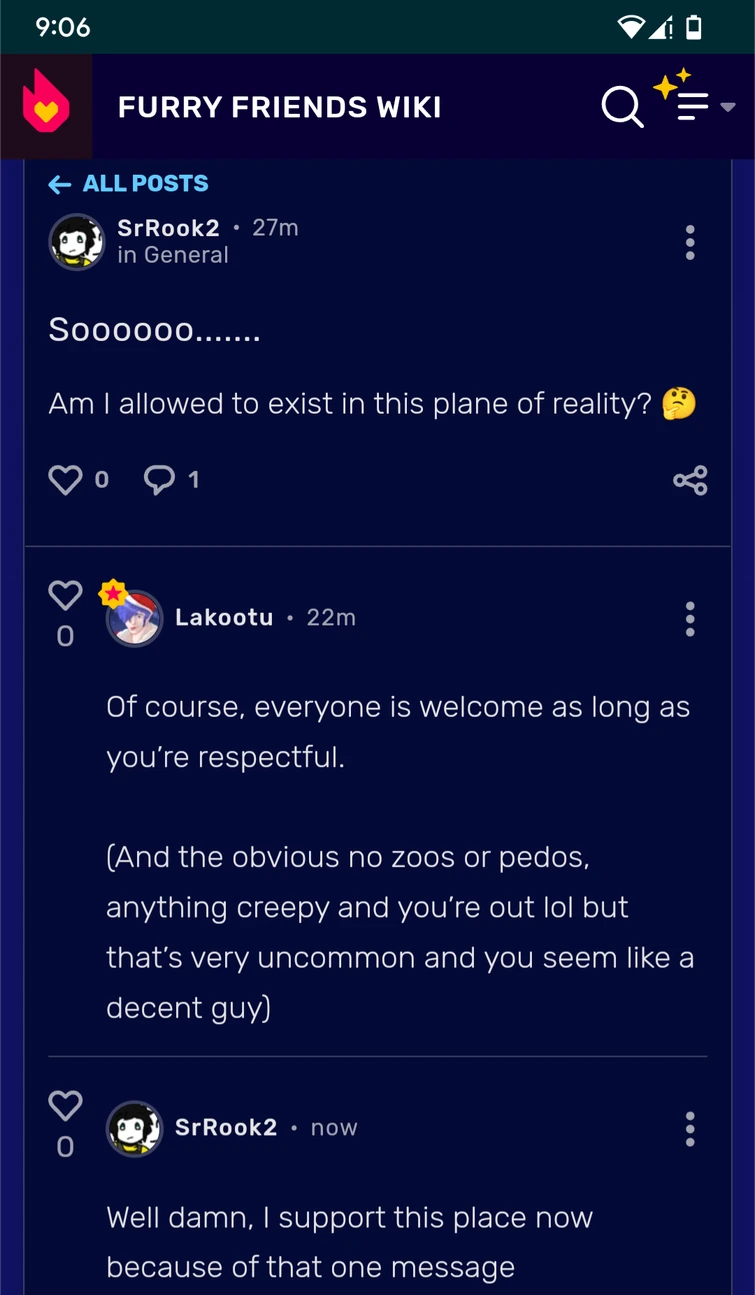Like Lakootu's reply with heart

click(65, 596)
